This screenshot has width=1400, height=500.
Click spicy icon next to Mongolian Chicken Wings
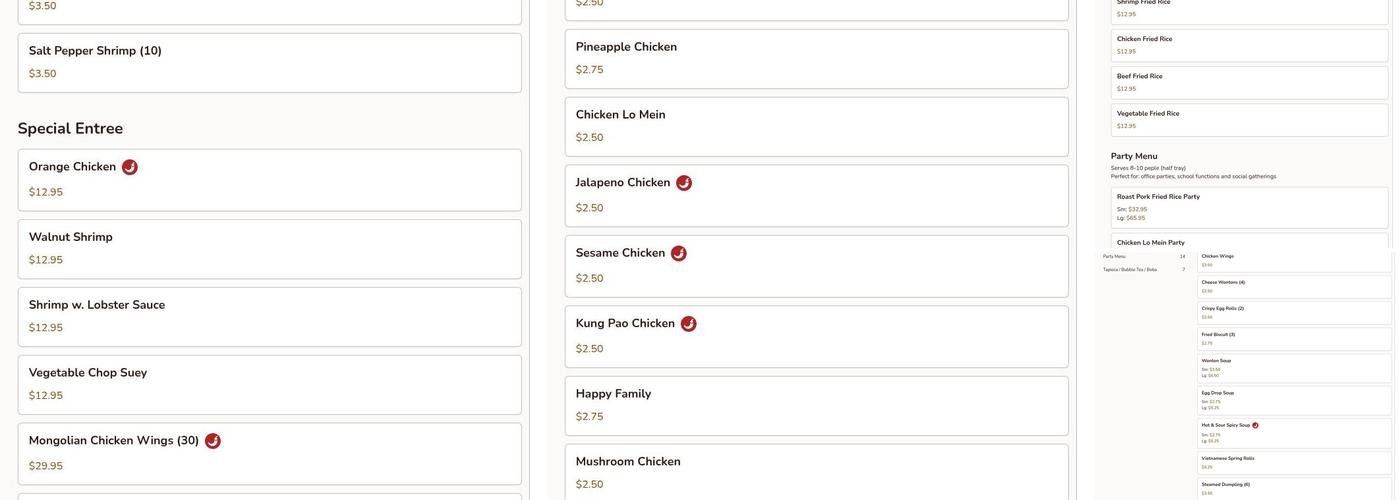coord(213,441)
